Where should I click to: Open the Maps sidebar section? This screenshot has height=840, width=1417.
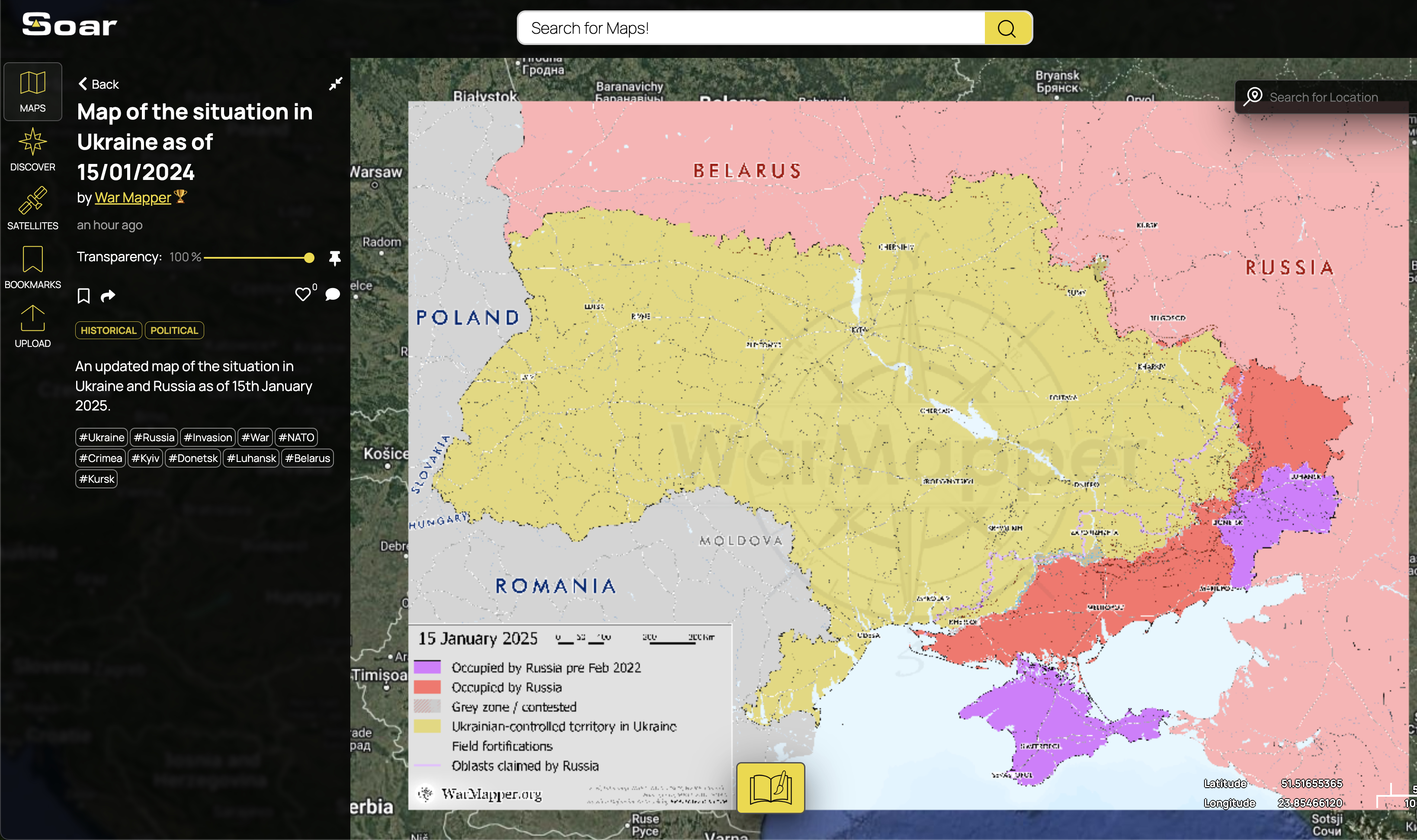coord(32,92)
